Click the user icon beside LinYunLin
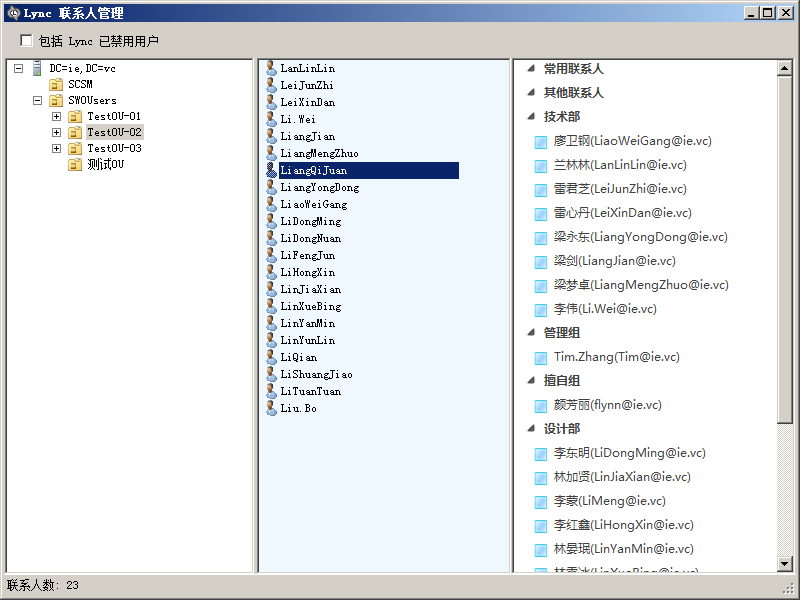800x600 pixels. tap(271, 340)
